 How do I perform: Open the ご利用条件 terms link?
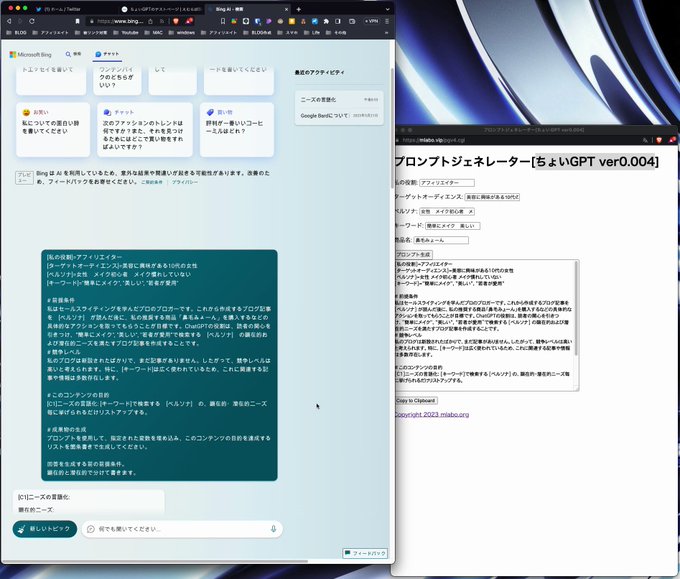tap(152, 182)
